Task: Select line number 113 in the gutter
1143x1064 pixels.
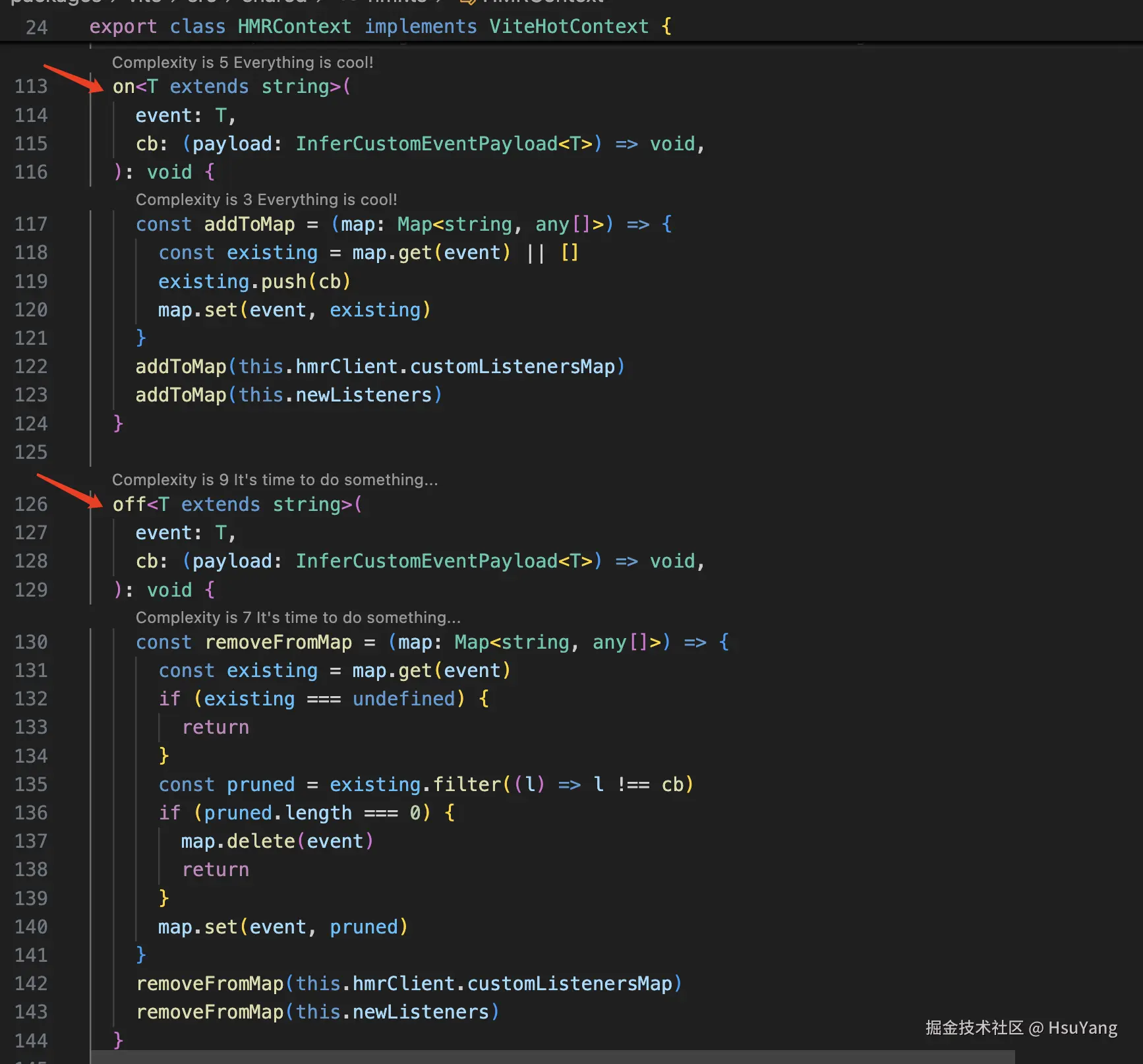Action: point(31,87)
